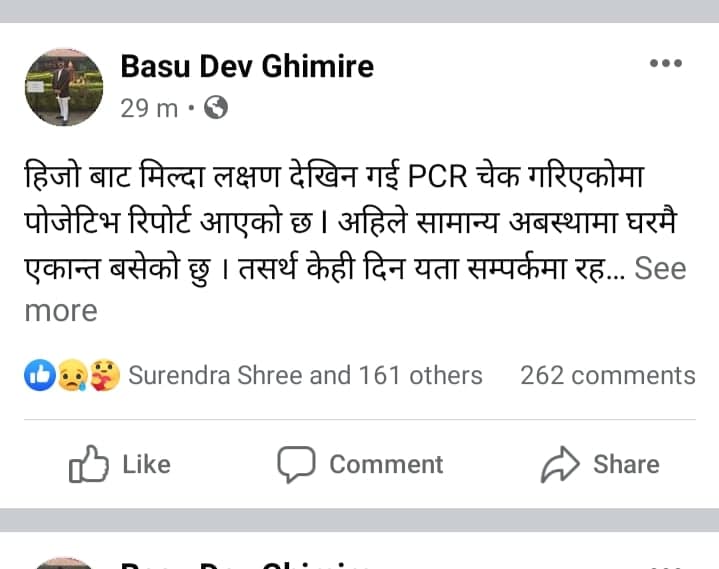Click the speech bubble Comment icon
Image resolution: width=719 pixels, height=569 pixels.
pyautogui.click(x=296, y=464)
